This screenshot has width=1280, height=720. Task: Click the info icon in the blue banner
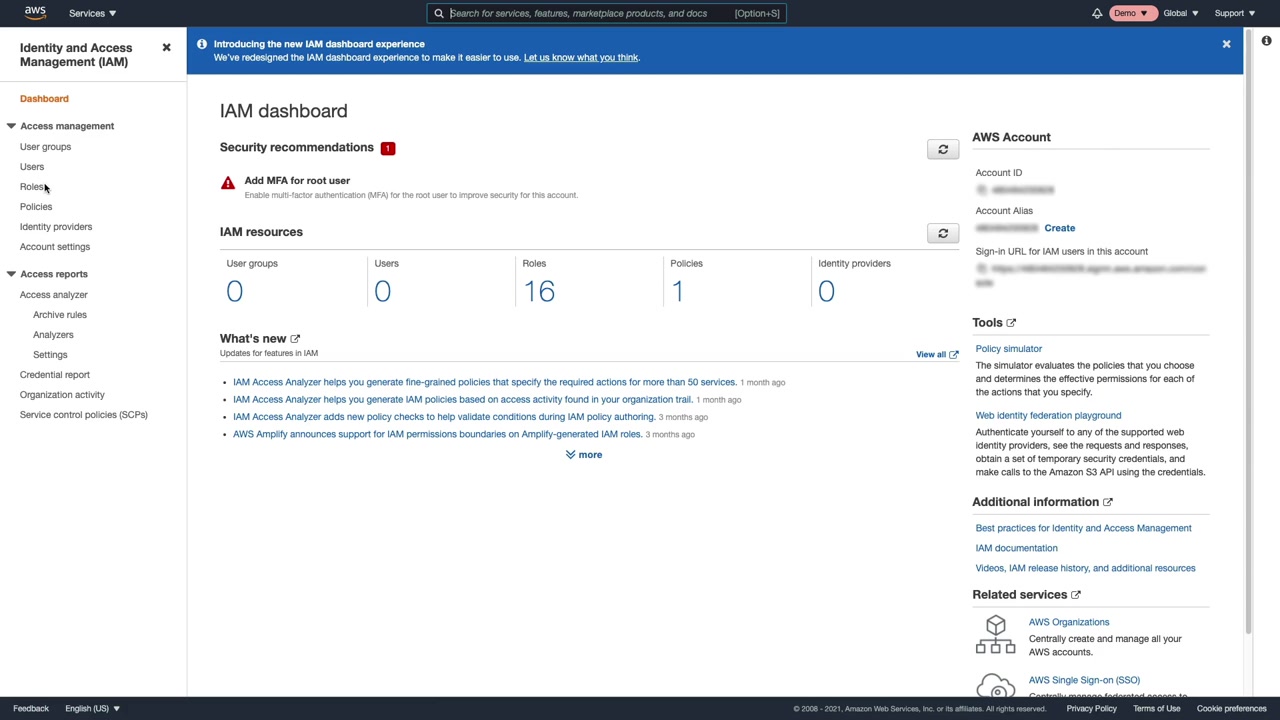pyautogui.click(x=202, y=44)
